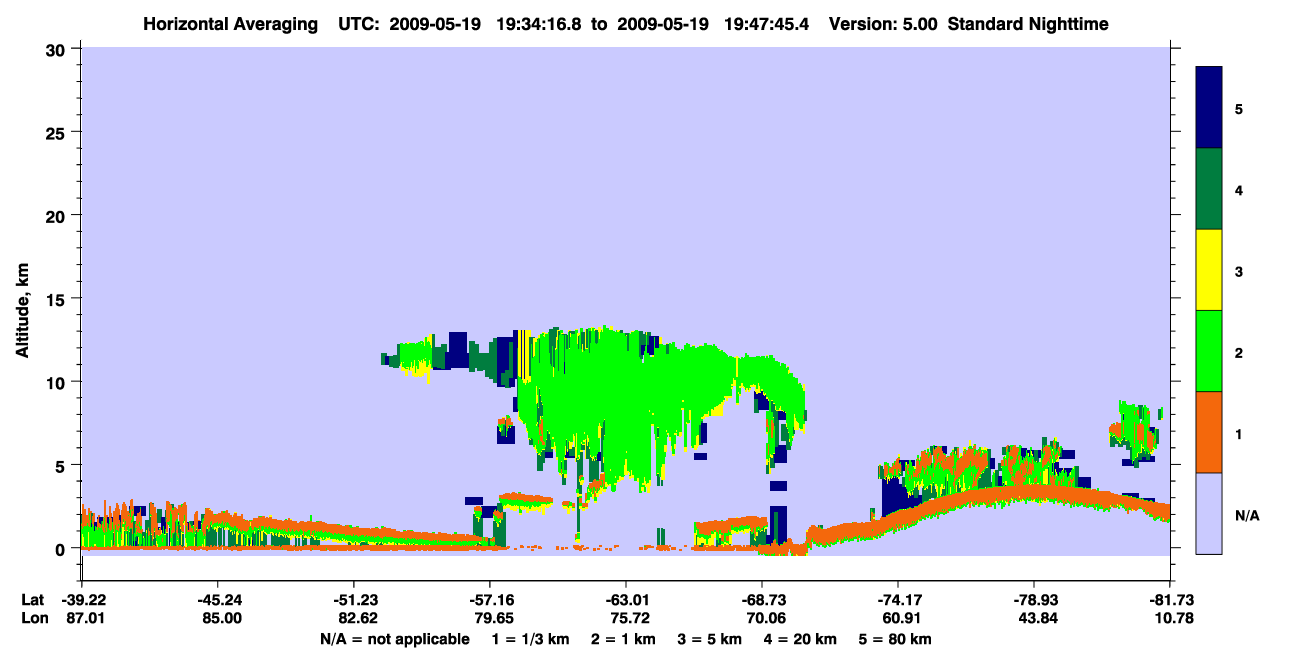Click the 'Lat' row label
1300x667 pixels.
[33, 600]
